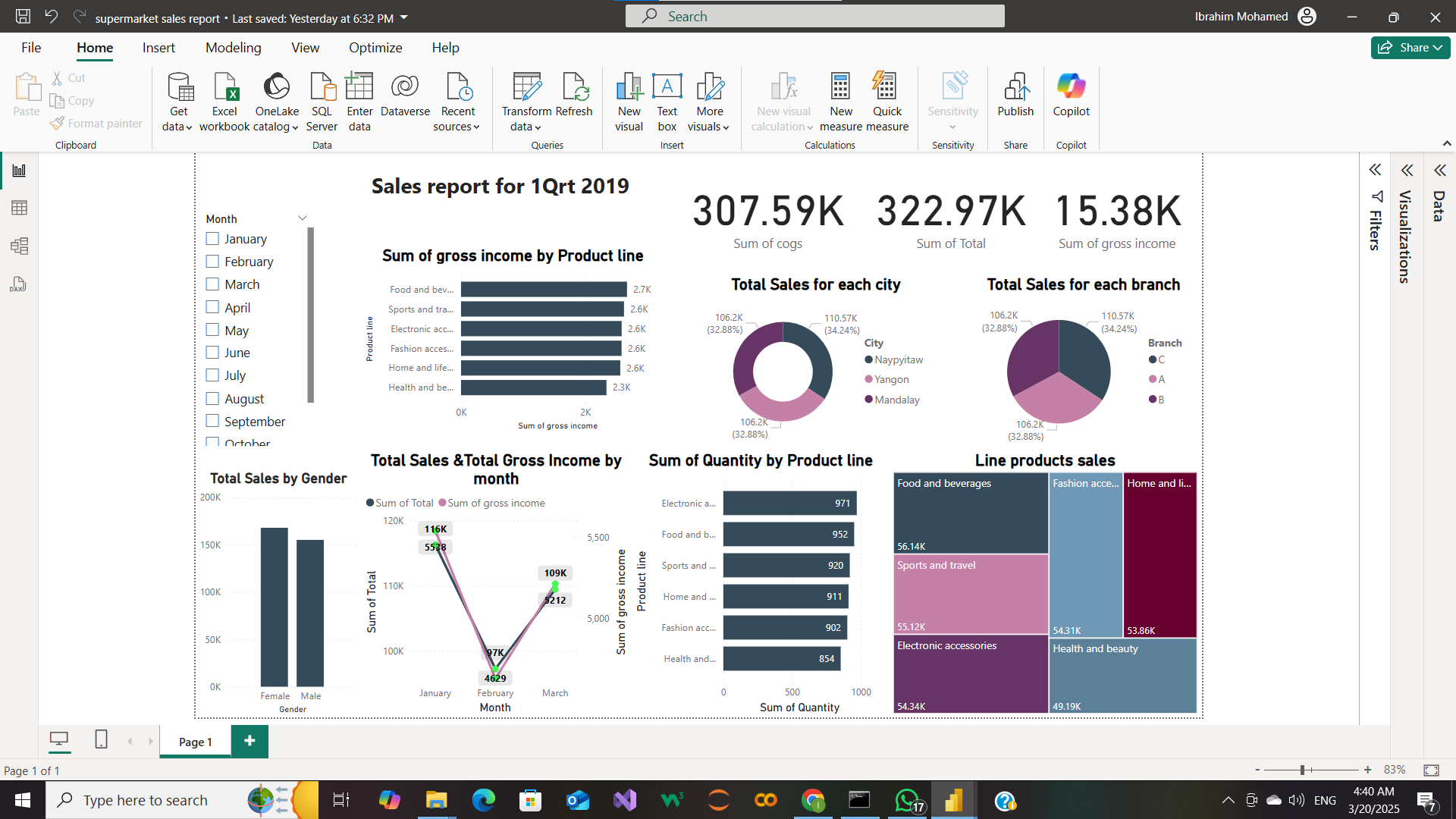Image resolution: width=1456 pixels, height=819 pixels.
Task: Open the DAX query view icon
Action: [x=19, y=284]
